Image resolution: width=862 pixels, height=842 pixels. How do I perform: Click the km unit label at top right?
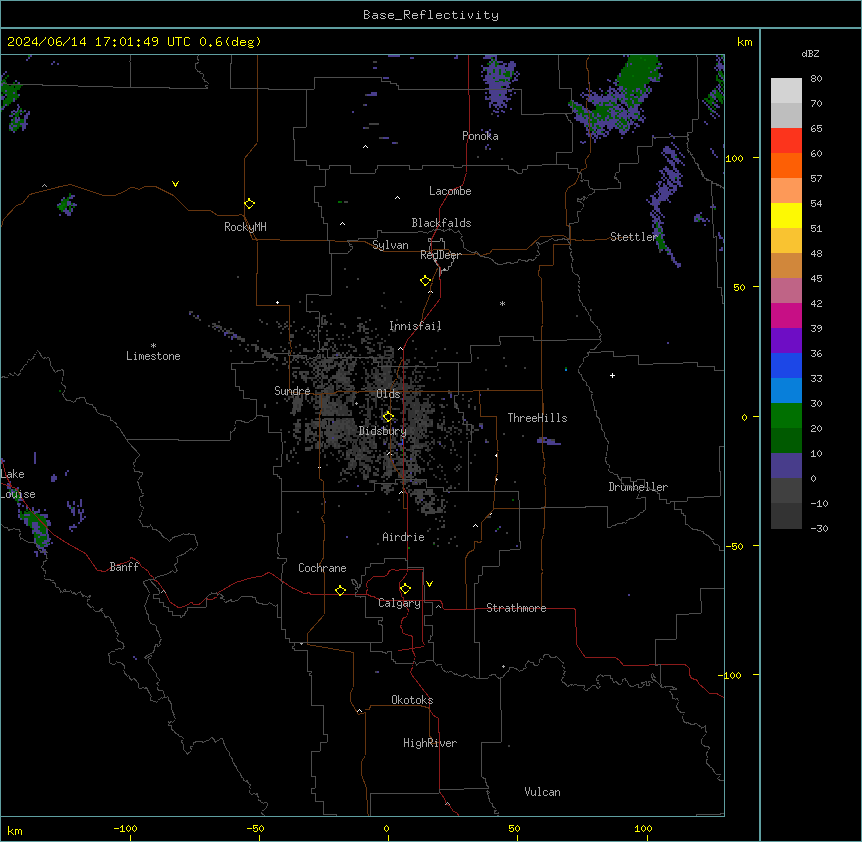point(744,42)
